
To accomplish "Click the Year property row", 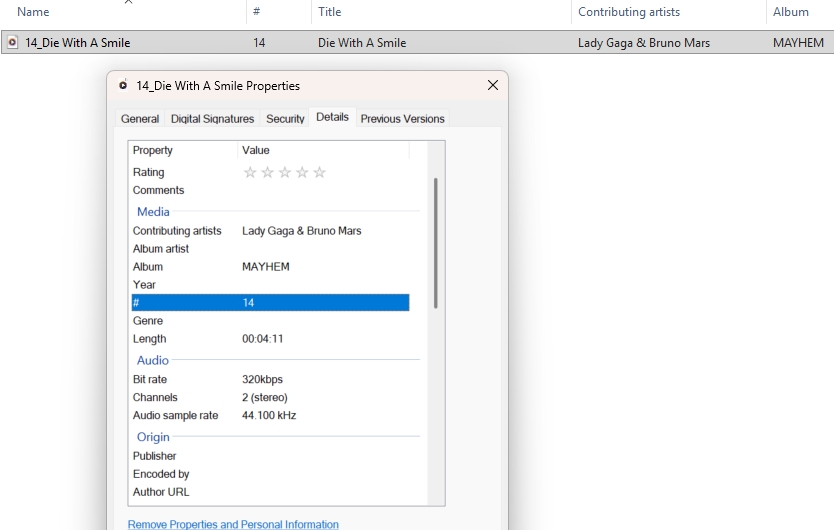I will point(270,285).
